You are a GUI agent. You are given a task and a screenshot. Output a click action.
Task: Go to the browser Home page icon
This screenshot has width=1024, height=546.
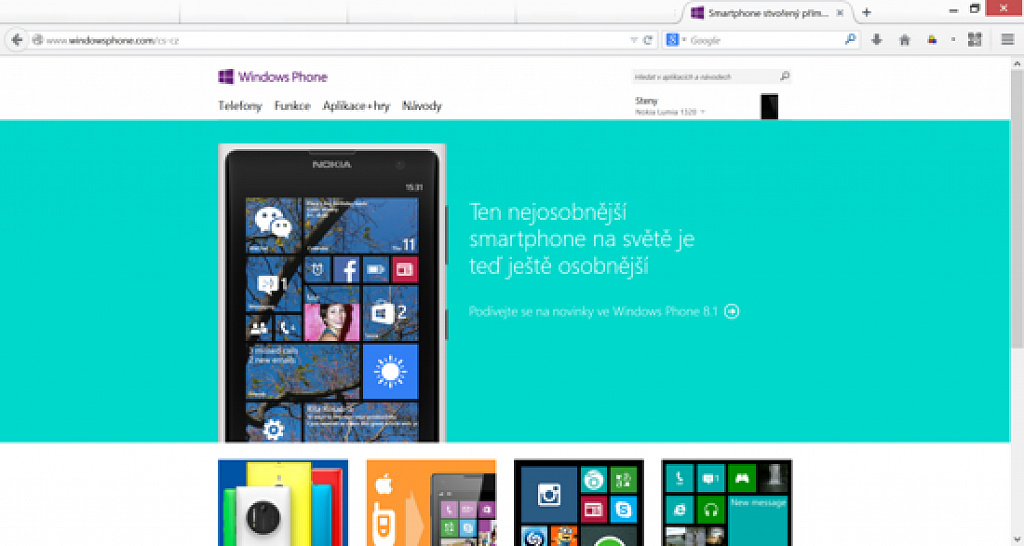point(904,40)
